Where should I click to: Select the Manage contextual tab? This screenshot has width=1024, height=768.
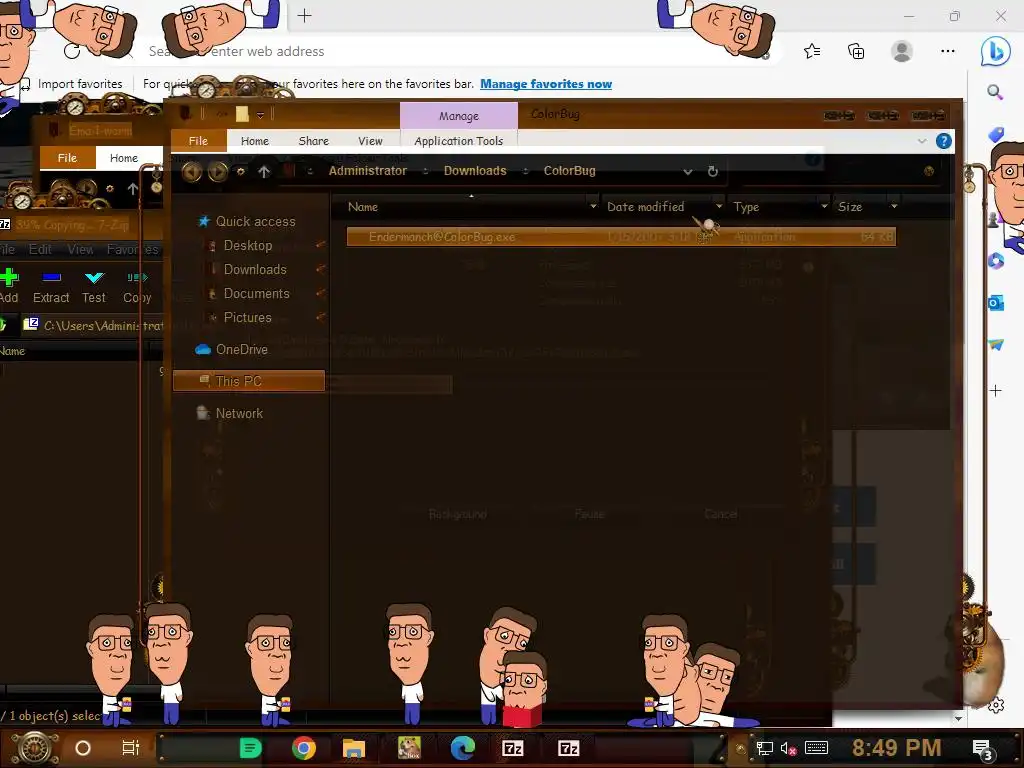(459, 116)
